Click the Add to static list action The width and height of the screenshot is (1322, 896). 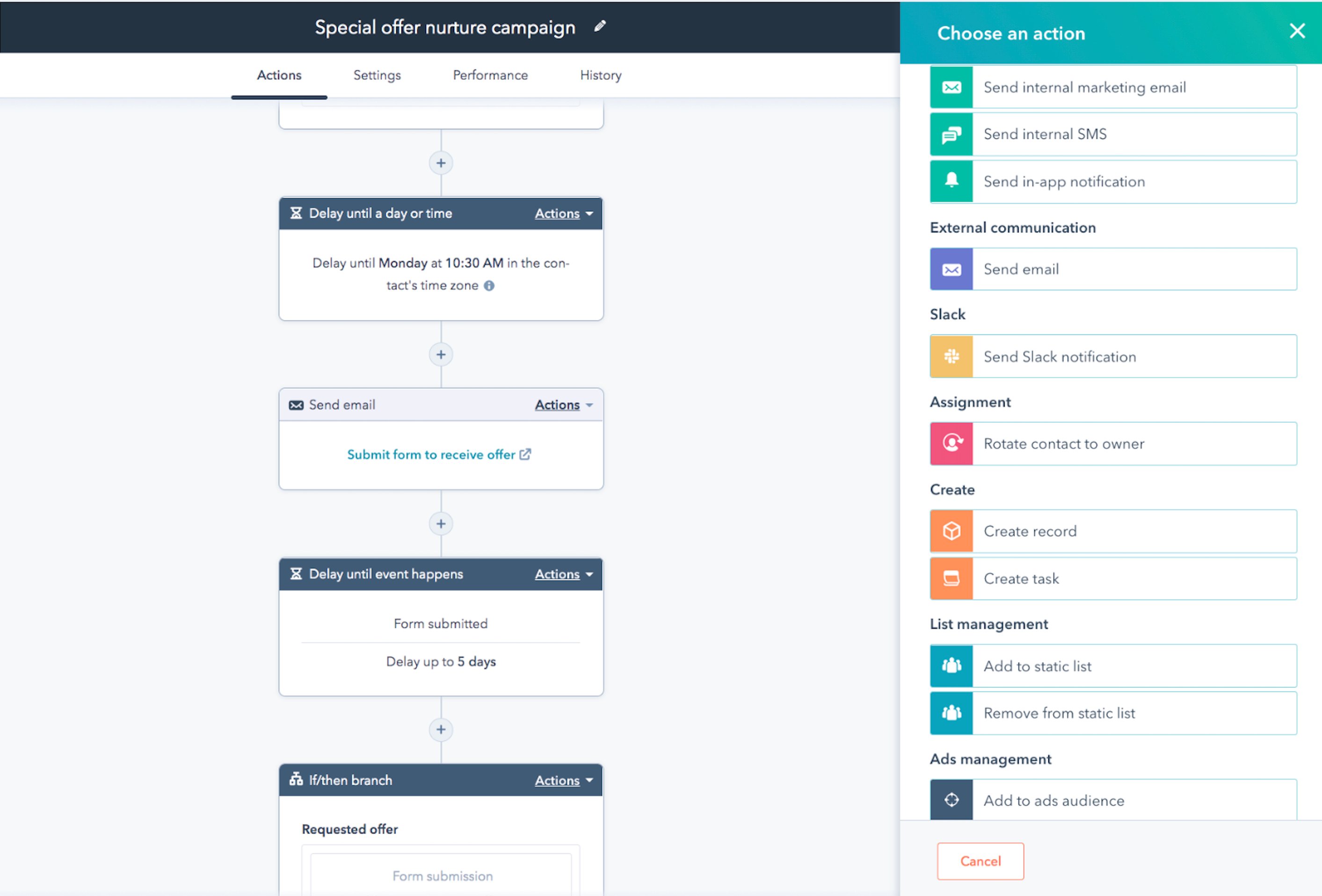(x=1112, y=666)
